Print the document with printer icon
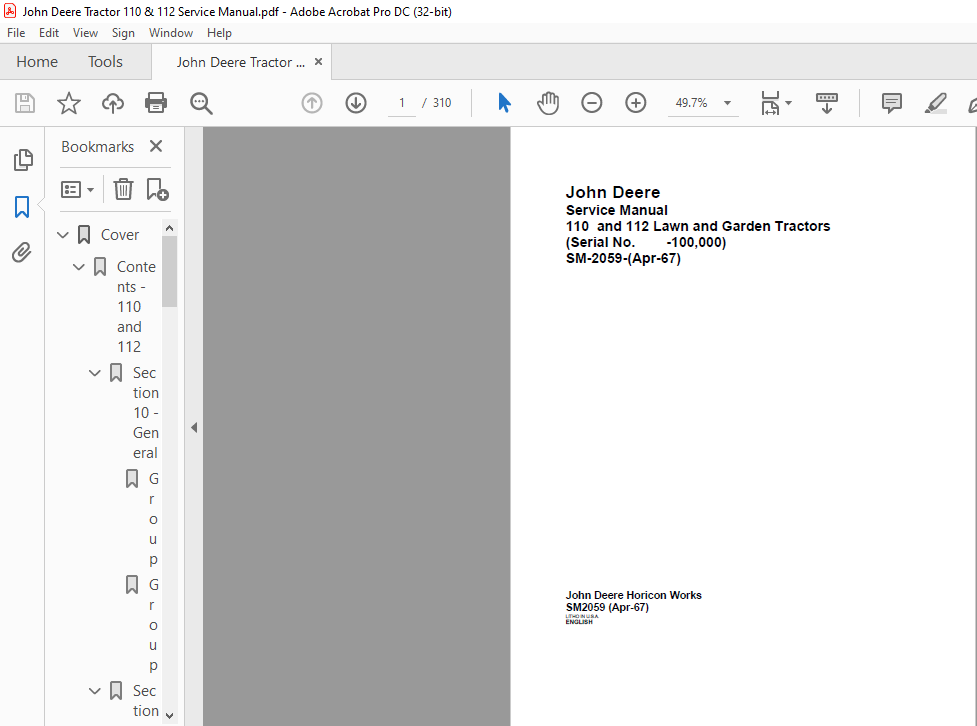The image size is (977, 726). coord(156,103)
